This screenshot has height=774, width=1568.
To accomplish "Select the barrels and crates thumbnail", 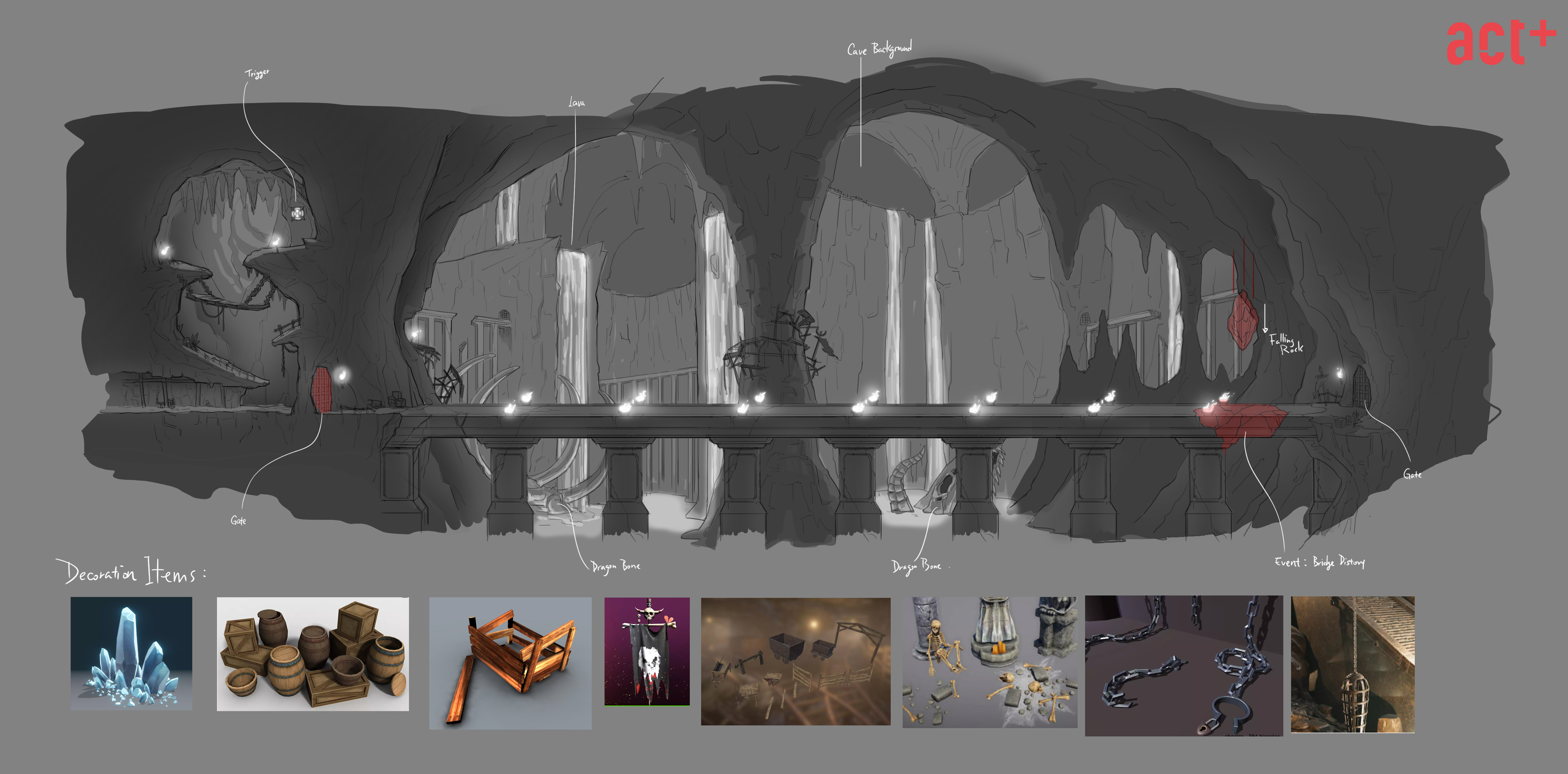I will 312,654.
